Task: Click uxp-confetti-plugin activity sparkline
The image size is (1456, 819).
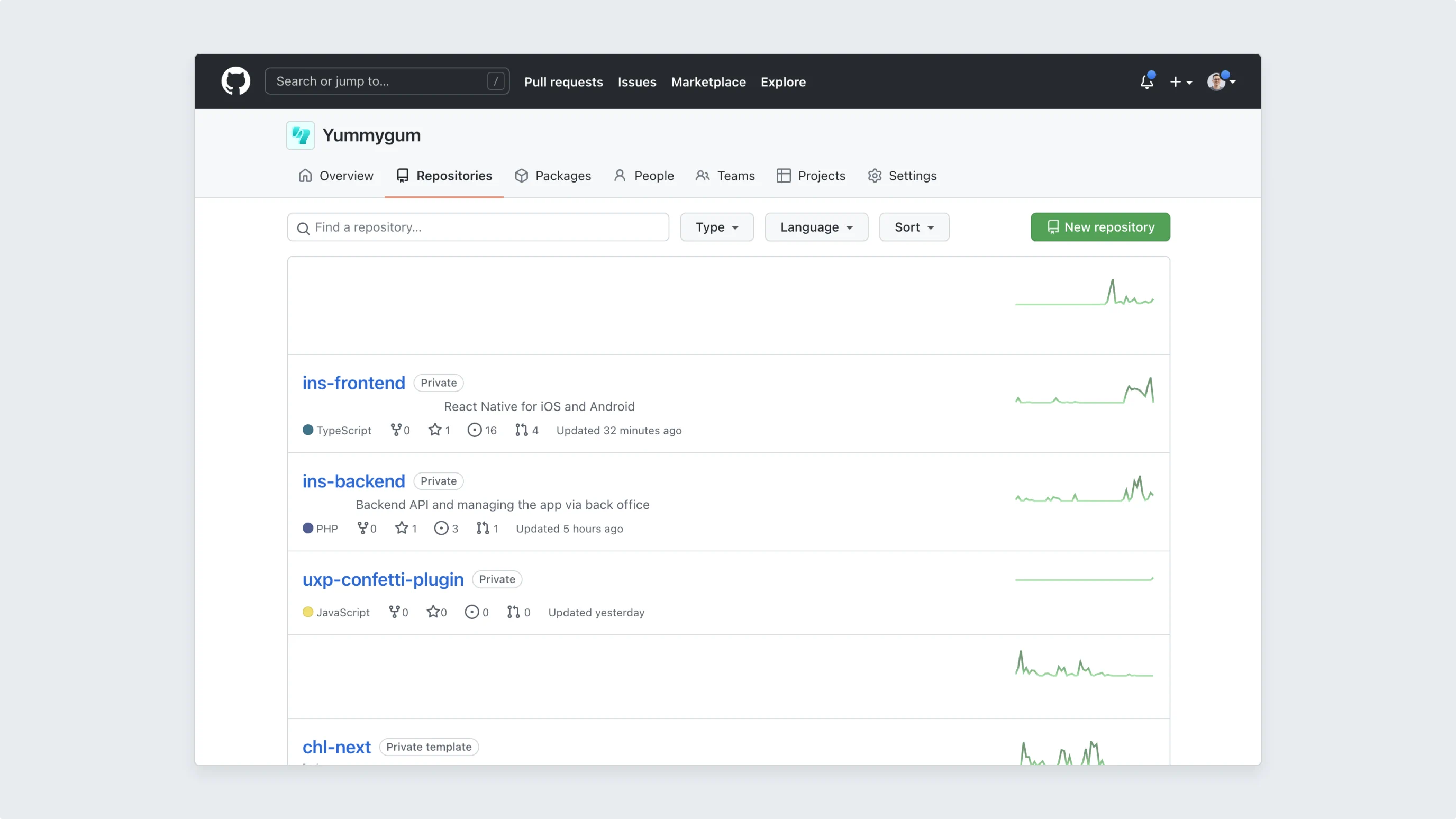Action: tap(1085, 579)
